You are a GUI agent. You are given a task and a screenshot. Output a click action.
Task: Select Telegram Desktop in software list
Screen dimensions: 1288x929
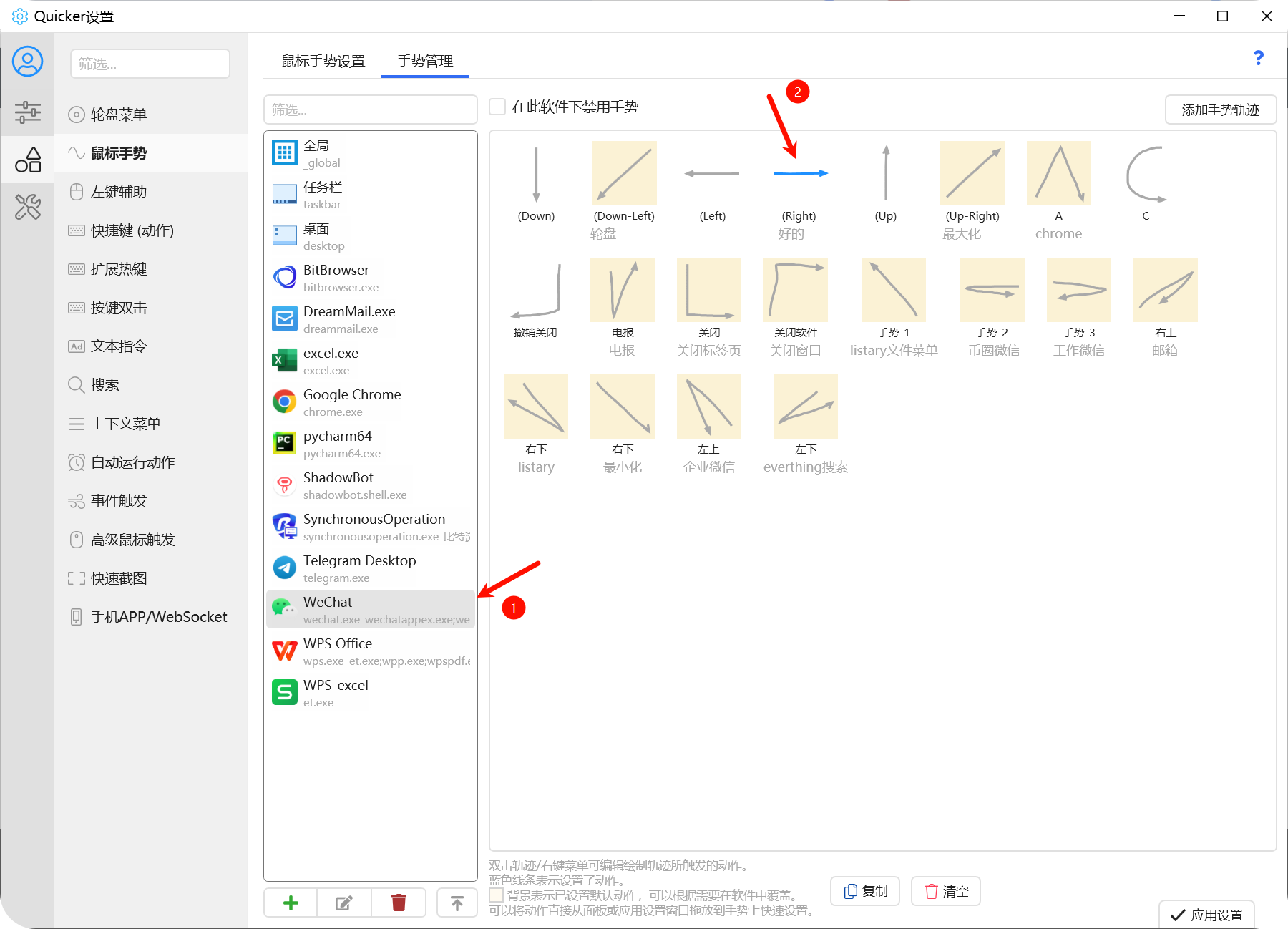[371, 568]
